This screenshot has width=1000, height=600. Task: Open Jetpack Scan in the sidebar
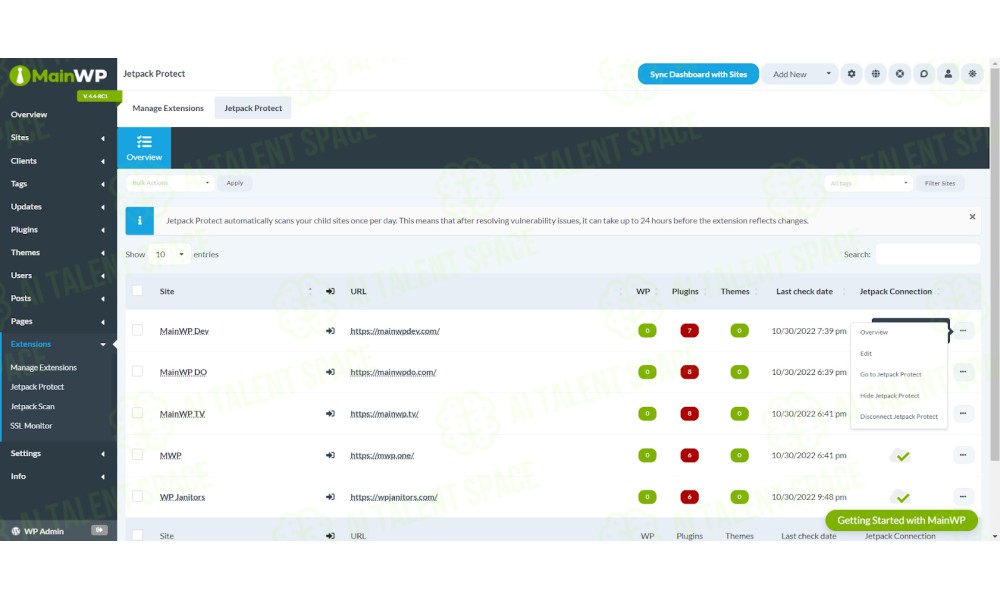click(x=33, y=406)
